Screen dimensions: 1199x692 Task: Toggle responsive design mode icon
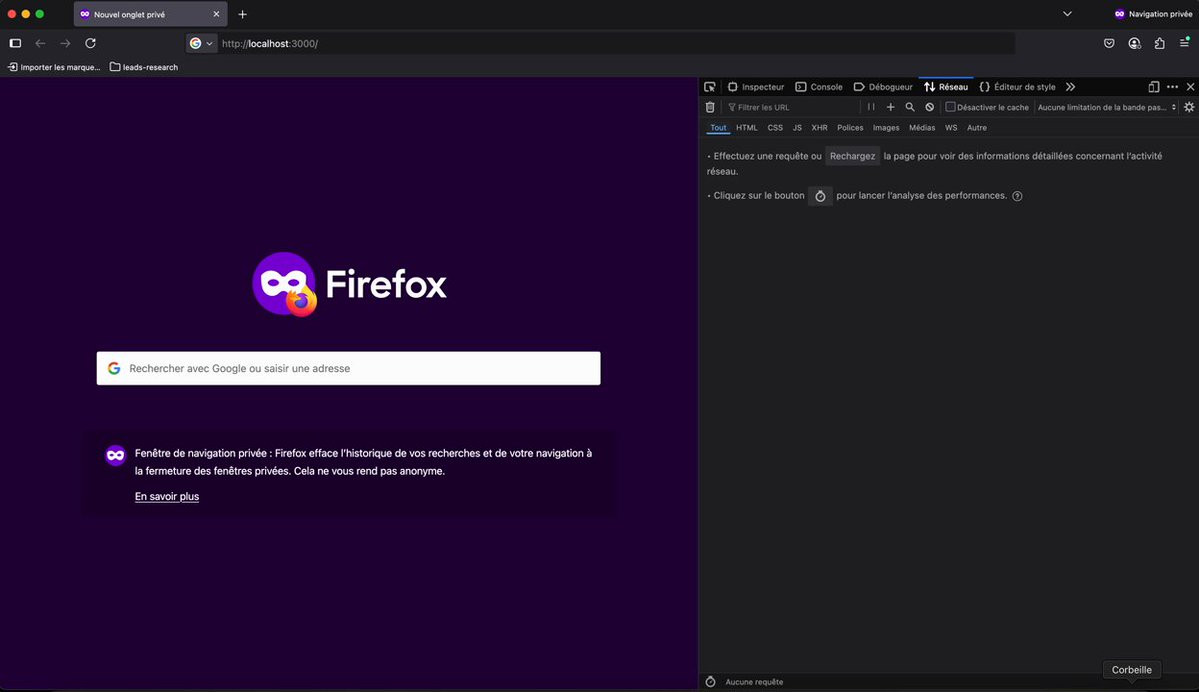point(1154,87)
